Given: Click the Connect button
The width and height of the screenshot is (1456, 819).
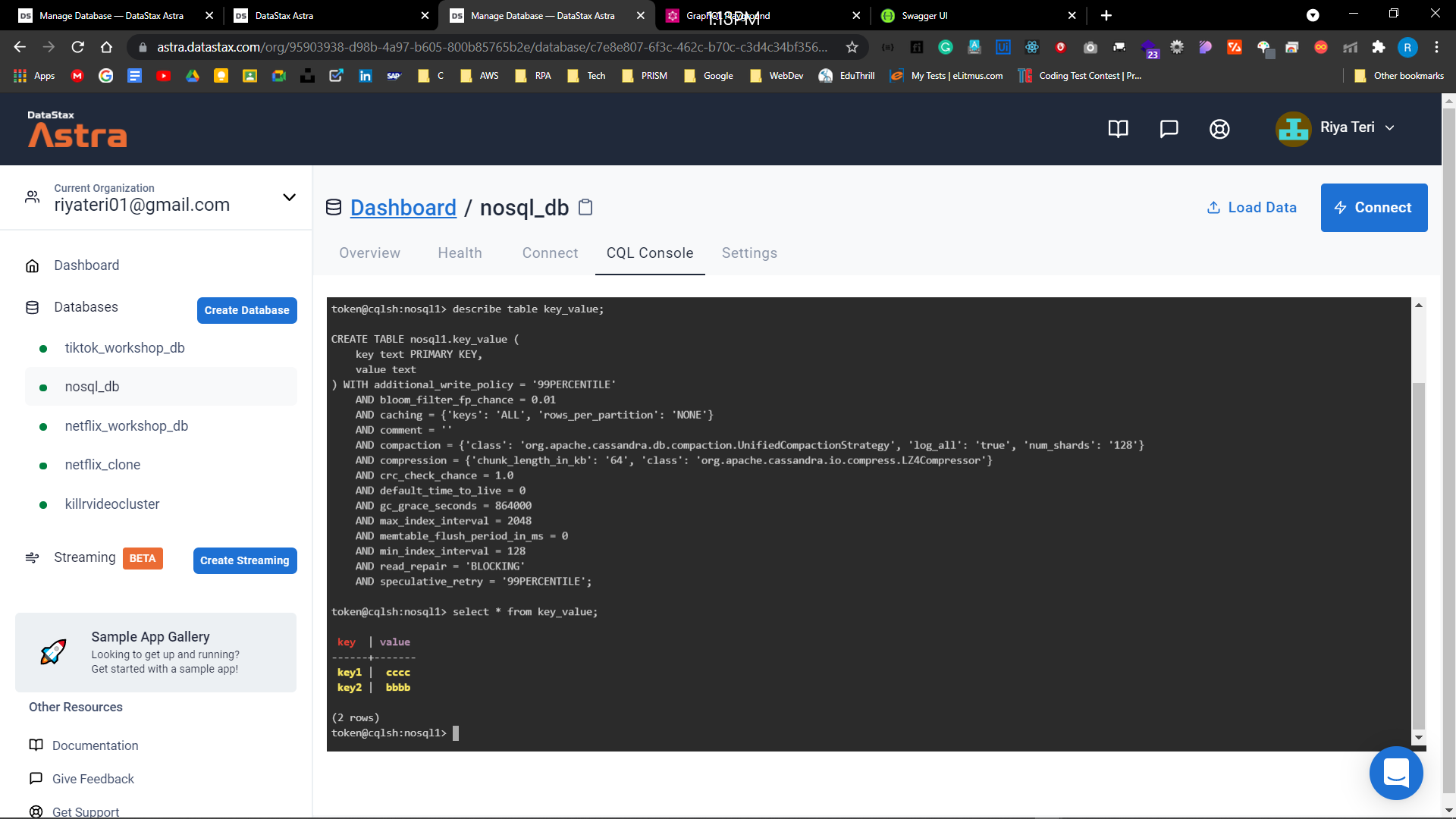Looking at the screenshot, I should click(1374, 207).
